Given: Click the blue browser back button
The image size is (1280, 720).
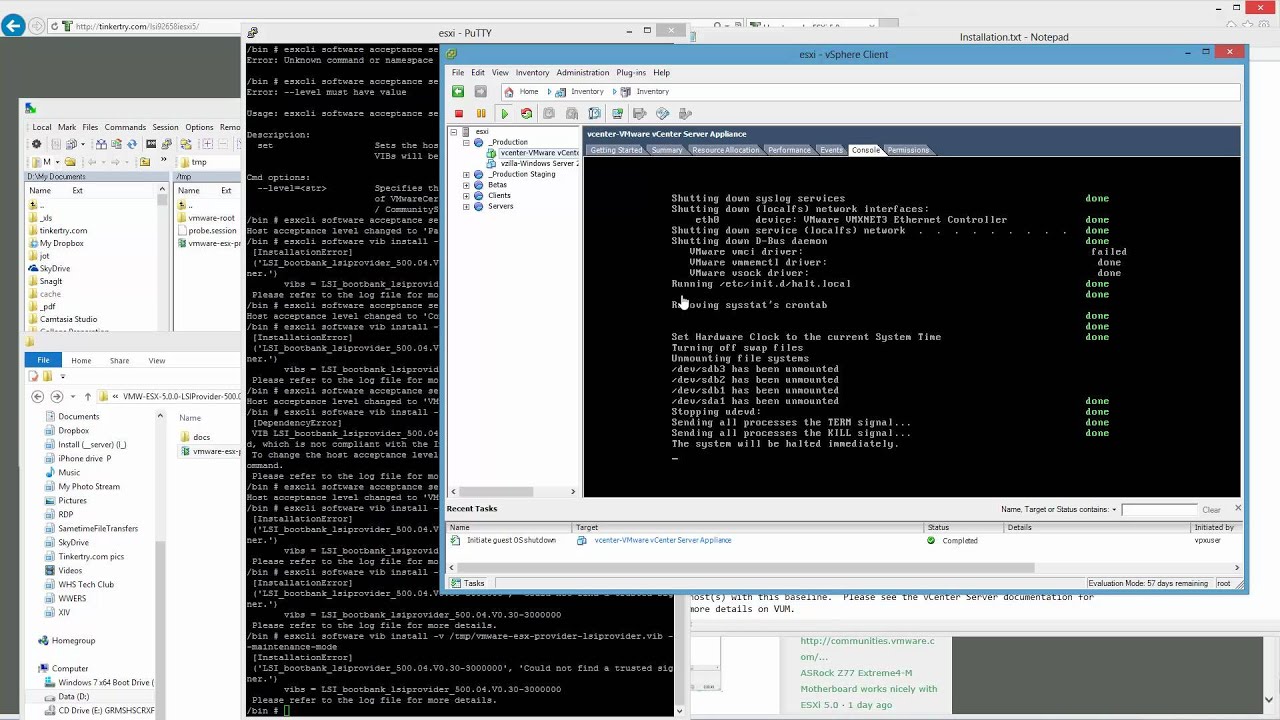Looking at the screenshot, I should point(13,26).
